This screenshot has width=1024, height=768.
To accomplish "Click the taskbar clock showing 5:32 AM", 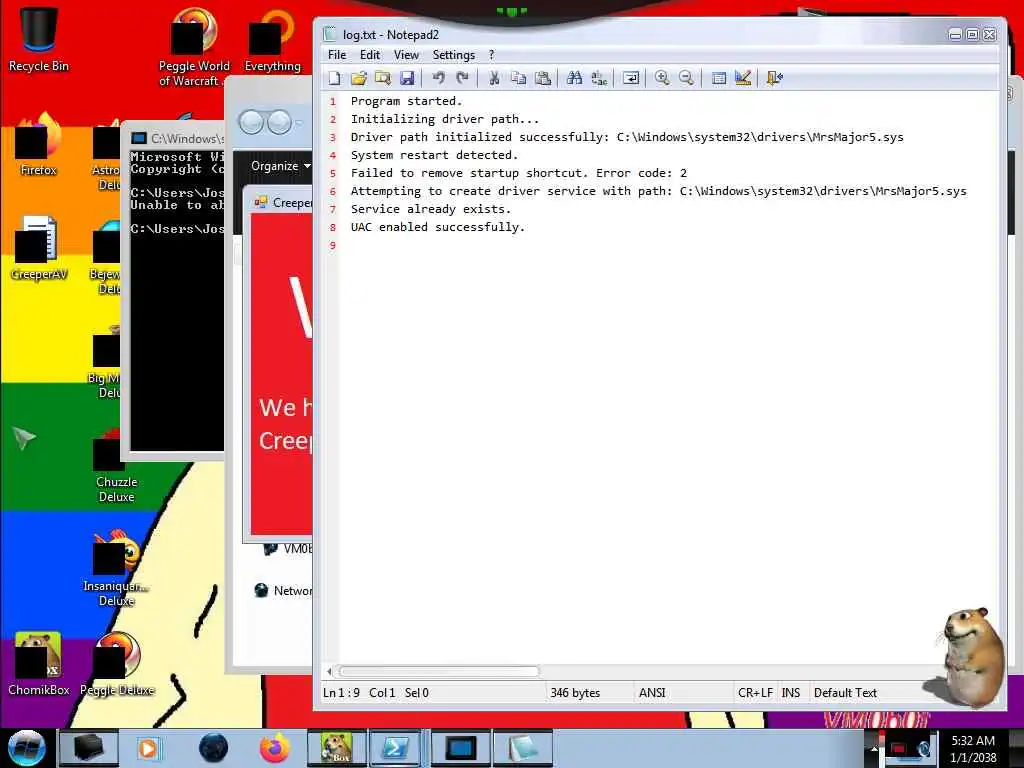I will coord(973,748).
